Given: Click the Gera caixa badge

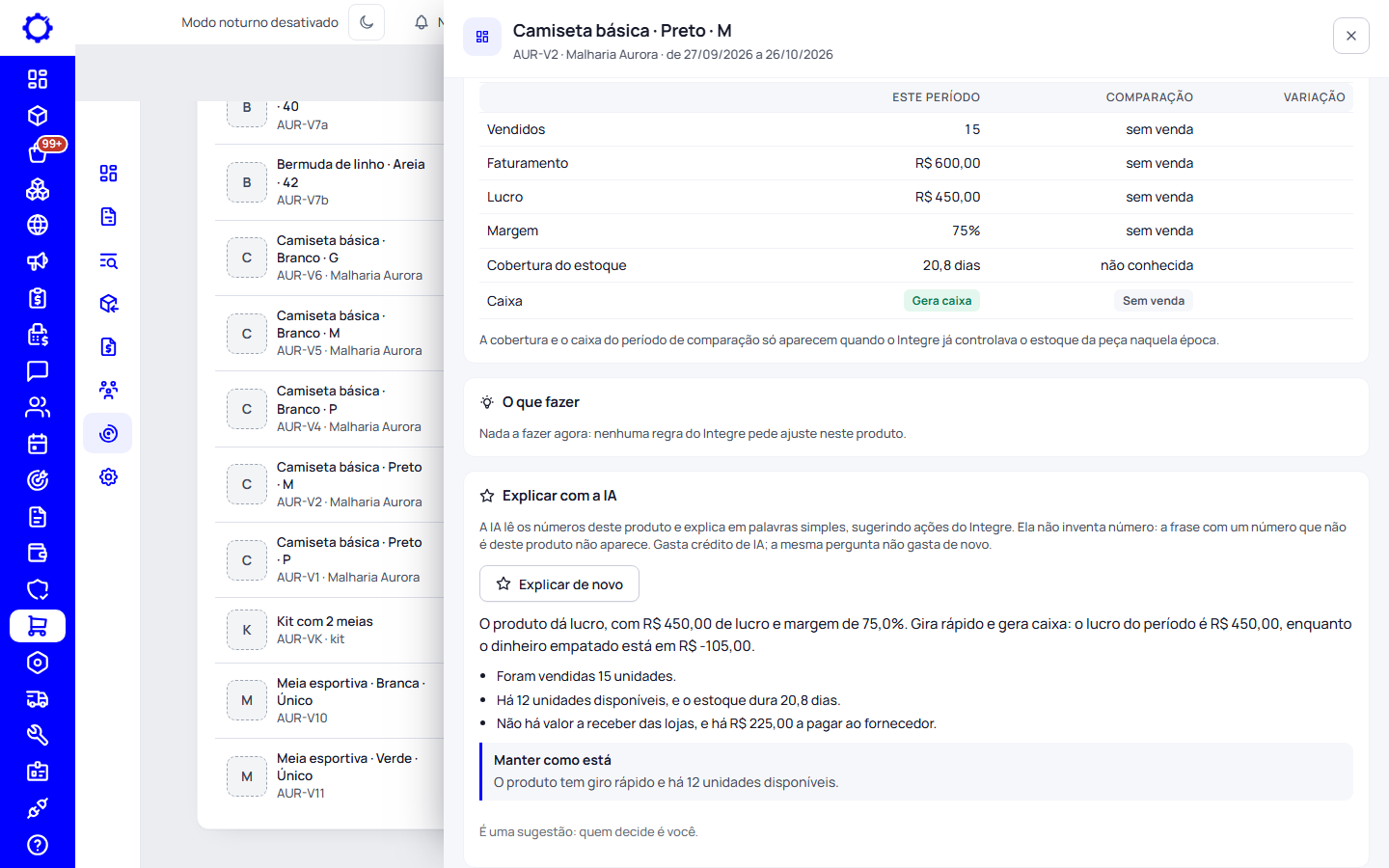Looking at the screenshot, I should pos(941,301).
